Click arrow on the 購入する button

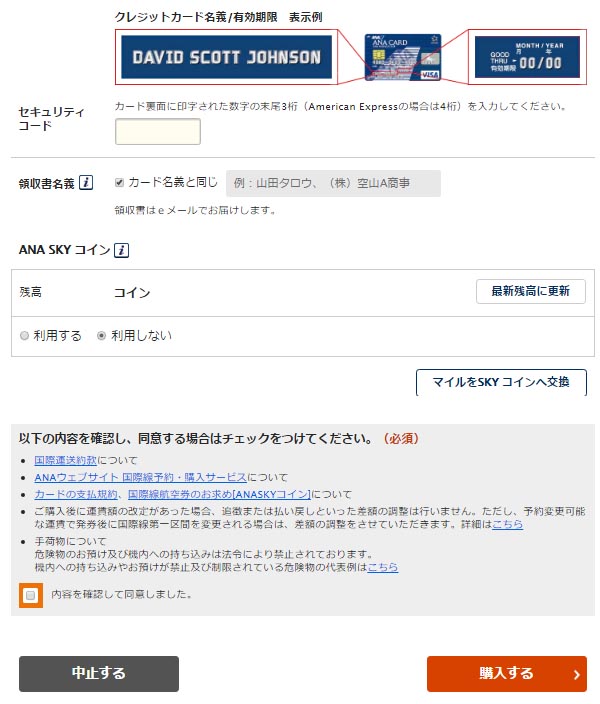577,674
